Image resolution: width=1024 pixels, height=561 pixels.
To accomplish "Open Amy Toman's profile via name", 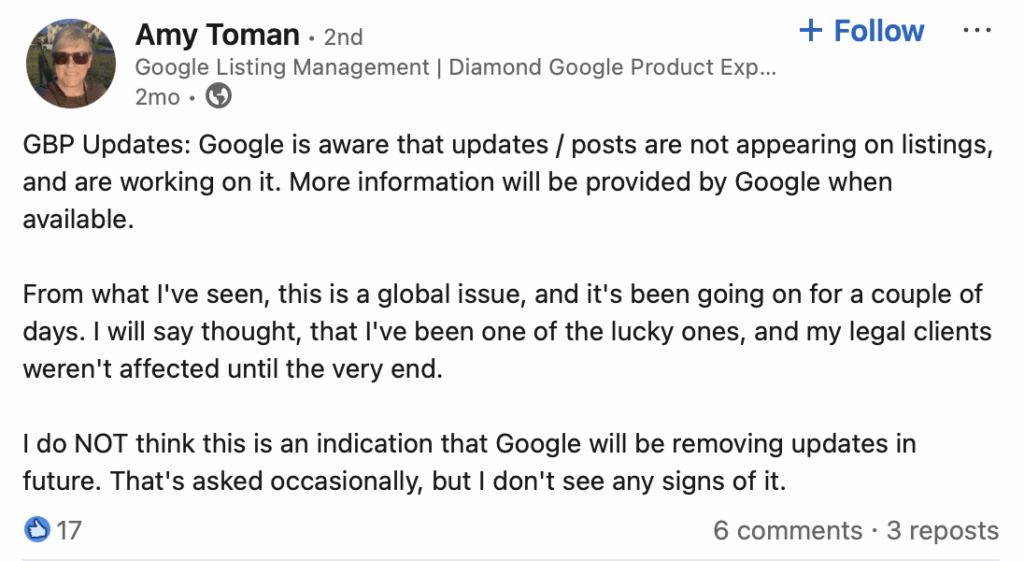I will (x=217, y=36).
